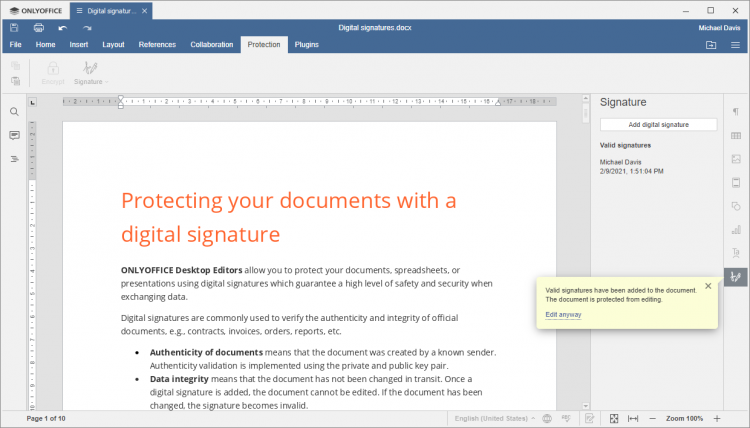Image resolution: width=750 pixels, height=428 pixels.
Task: Click the scroll down arrow
Action: point(585,406)
